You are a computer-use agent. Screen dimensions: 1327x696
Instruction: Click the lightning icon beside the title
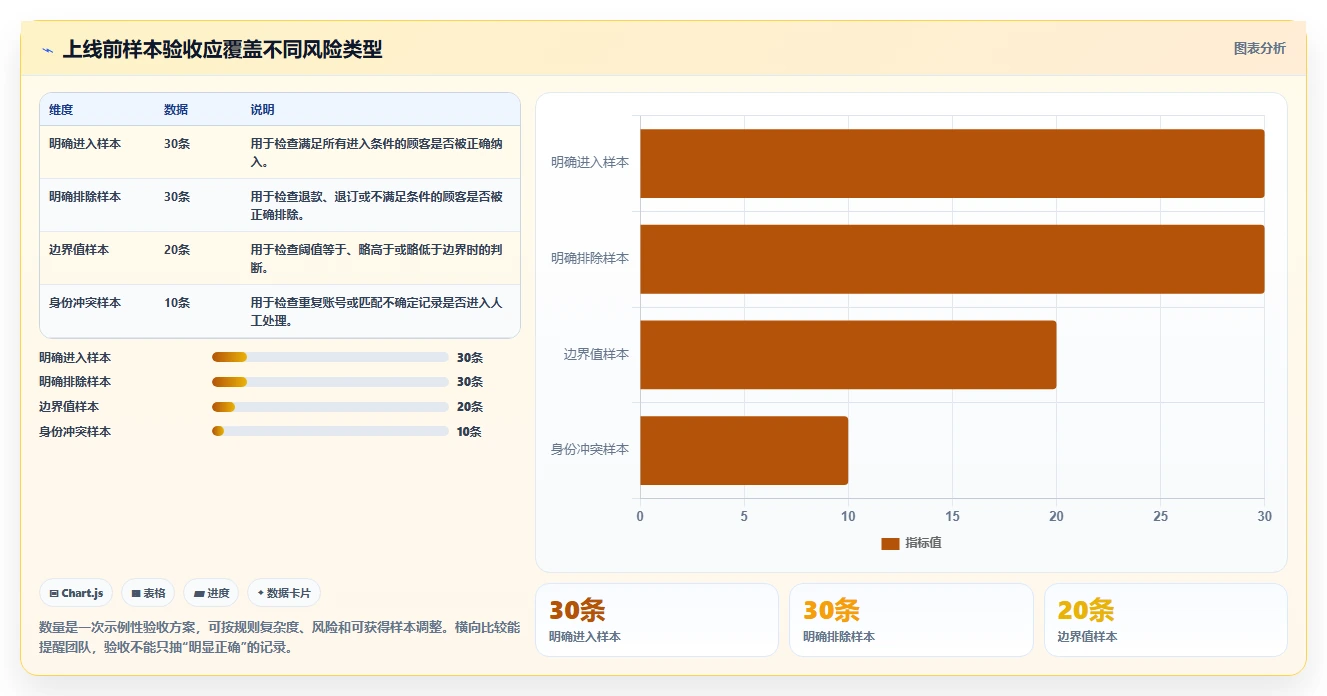click(x=47, y=50)
